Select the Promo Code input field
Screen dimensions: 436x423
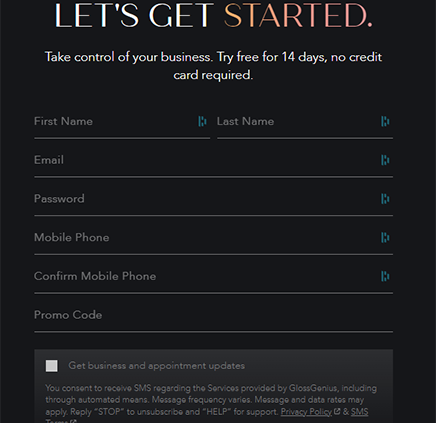coord(213,318)
